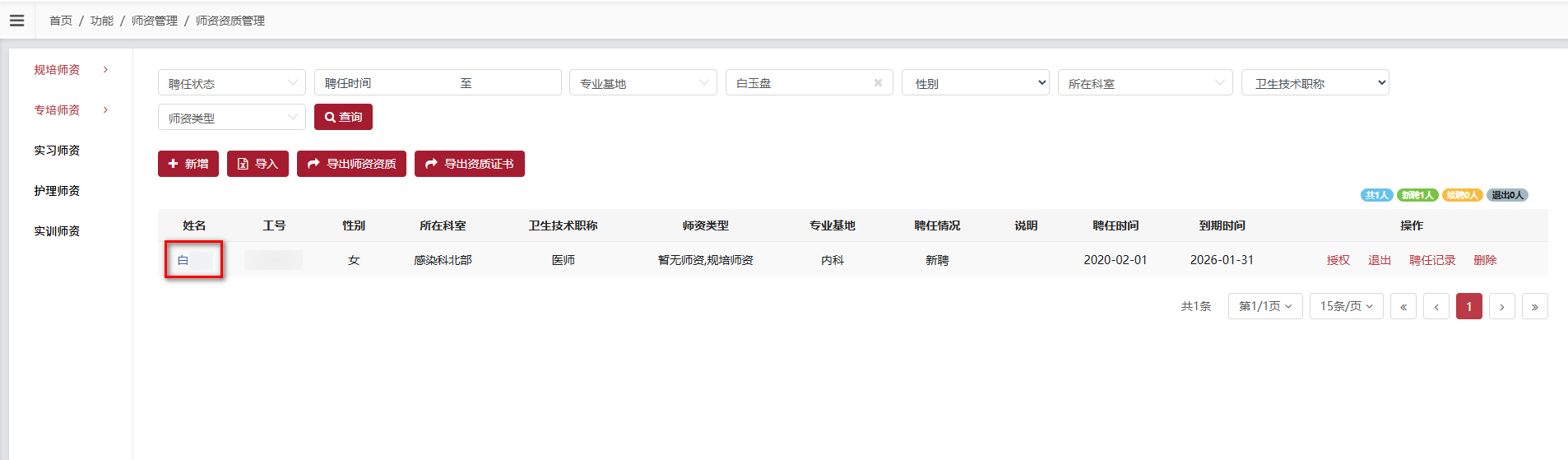The image size is (1568, 460).
Task: Click the 查询 search button
Action: point(343,117)
